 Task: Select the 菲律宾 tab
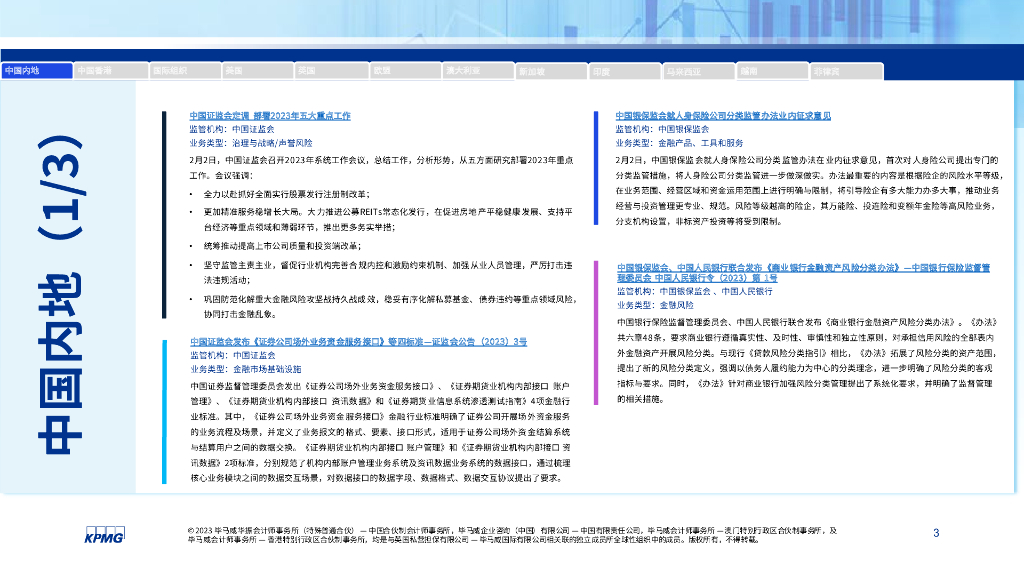pos(846,71)
